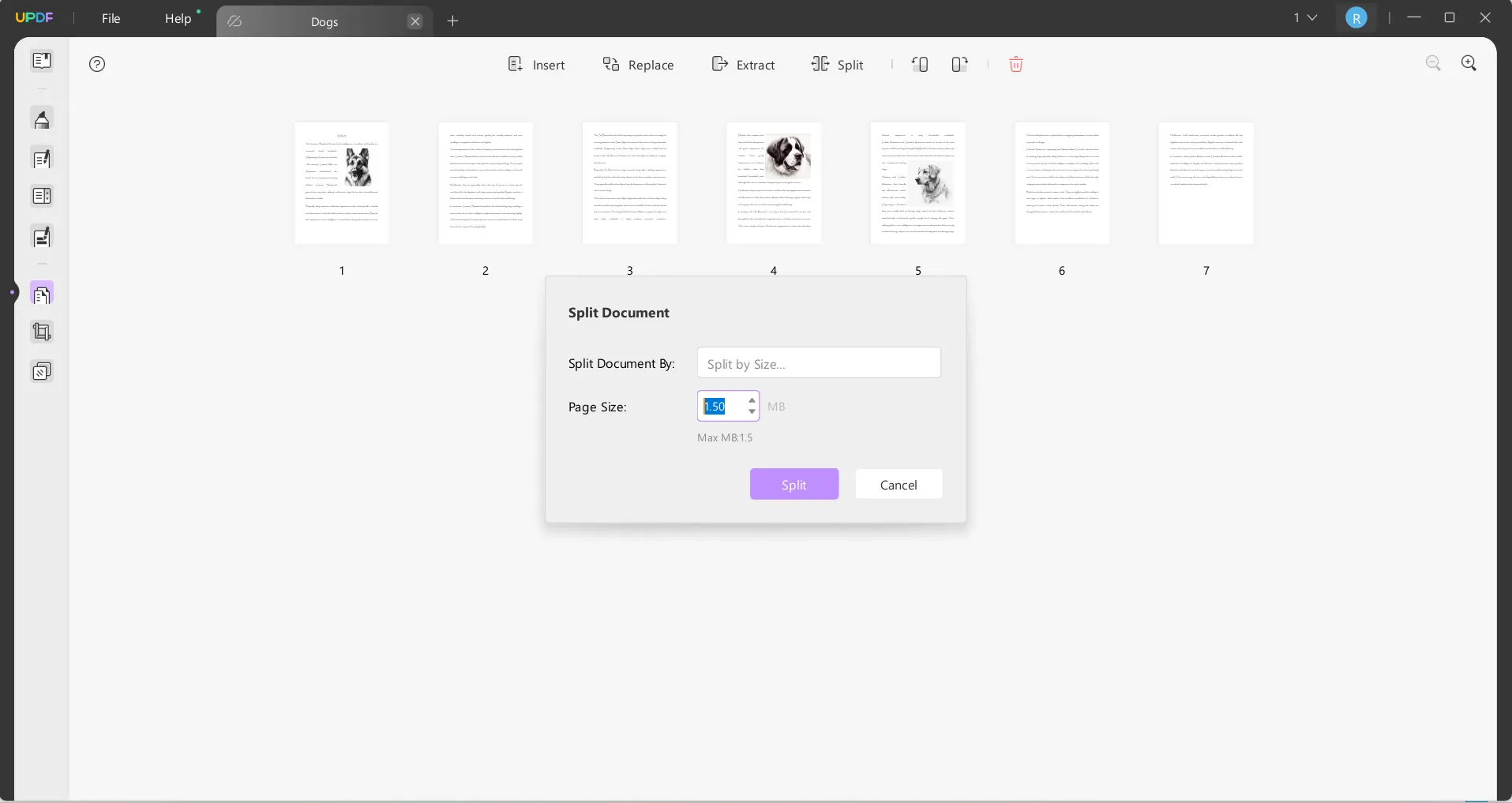Image resolution: width=1512 pixels, height=803 pixels.
Task: Zoom out the page thumbnails
Action: click(1434, 63)
